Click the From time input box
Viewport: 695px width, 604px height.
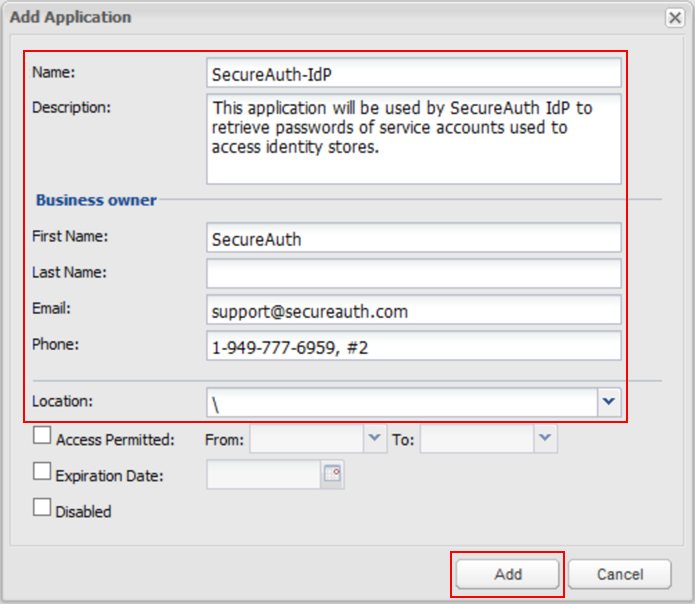point(306,438)
